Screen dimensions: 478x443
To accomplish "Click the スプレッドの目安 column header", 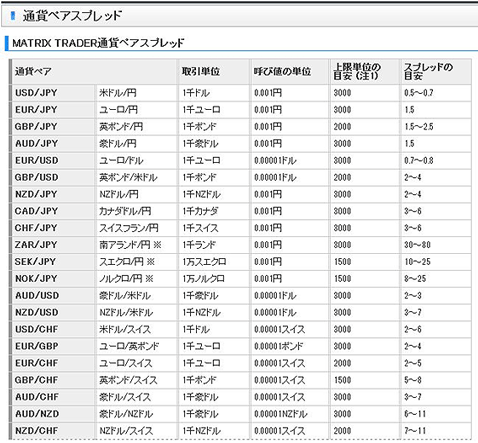I will click(x=436, y=72).
